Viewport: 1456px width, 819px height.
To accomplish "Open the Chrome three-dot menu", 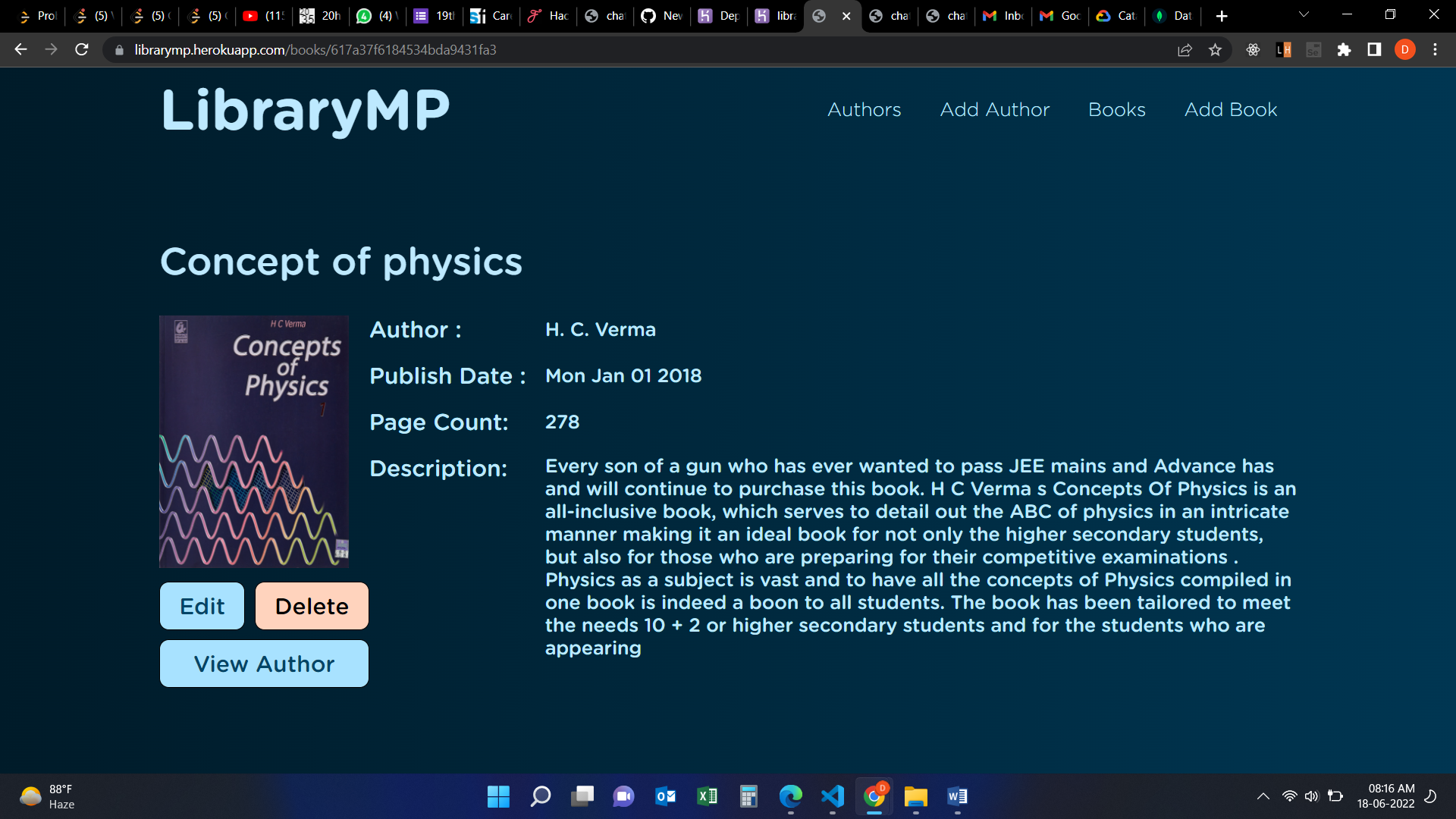I will pos(1434,49).
